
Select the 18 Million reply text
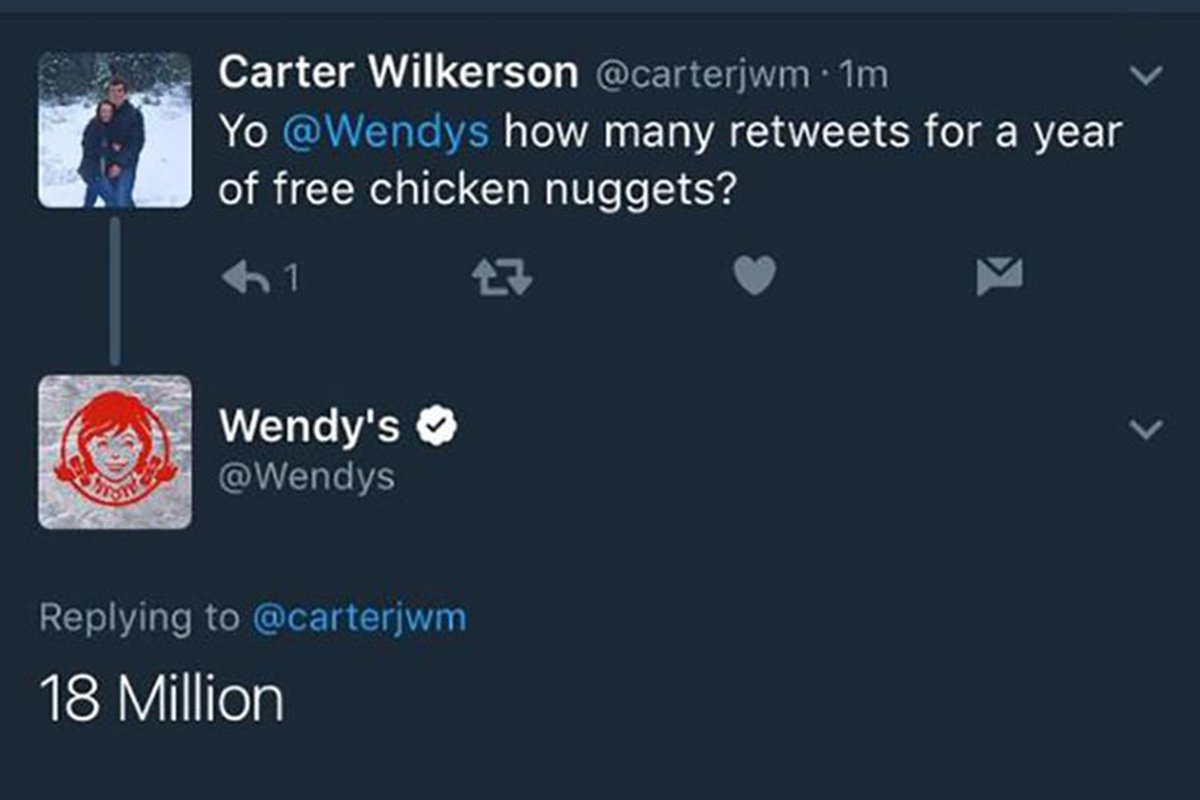[x=162, y=700]
